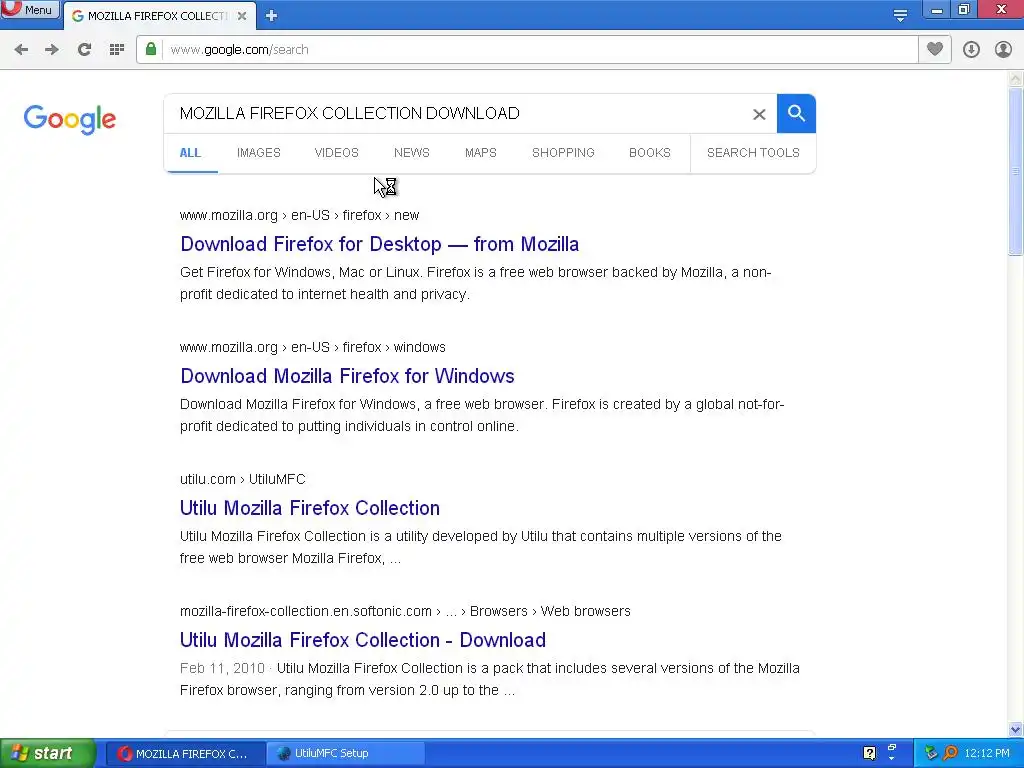Click the Google logo
1024x768 pixels.
click(x=69, y=119)
